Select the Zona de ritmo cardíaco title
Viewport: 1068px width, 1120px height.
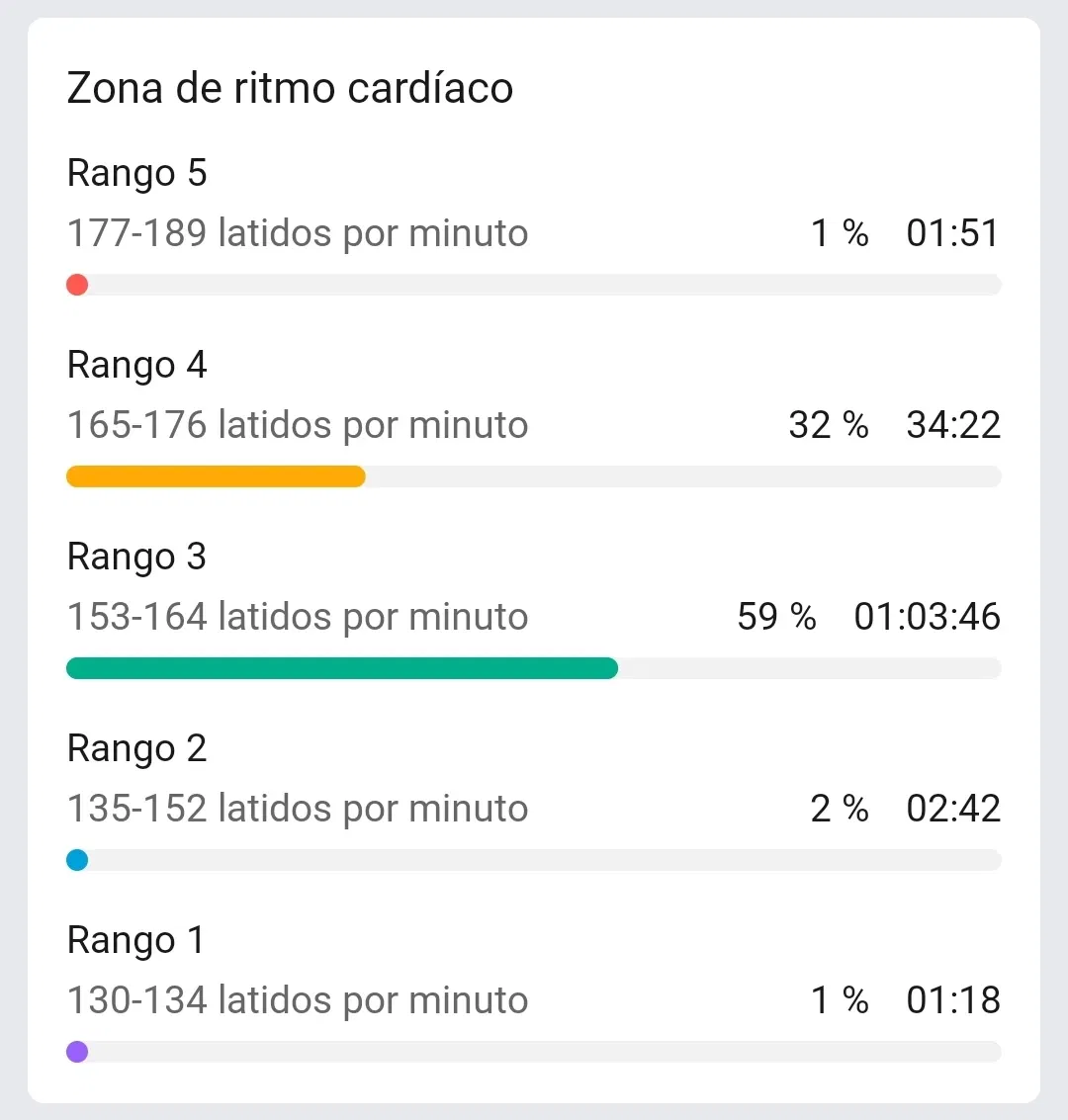point(290,88)
